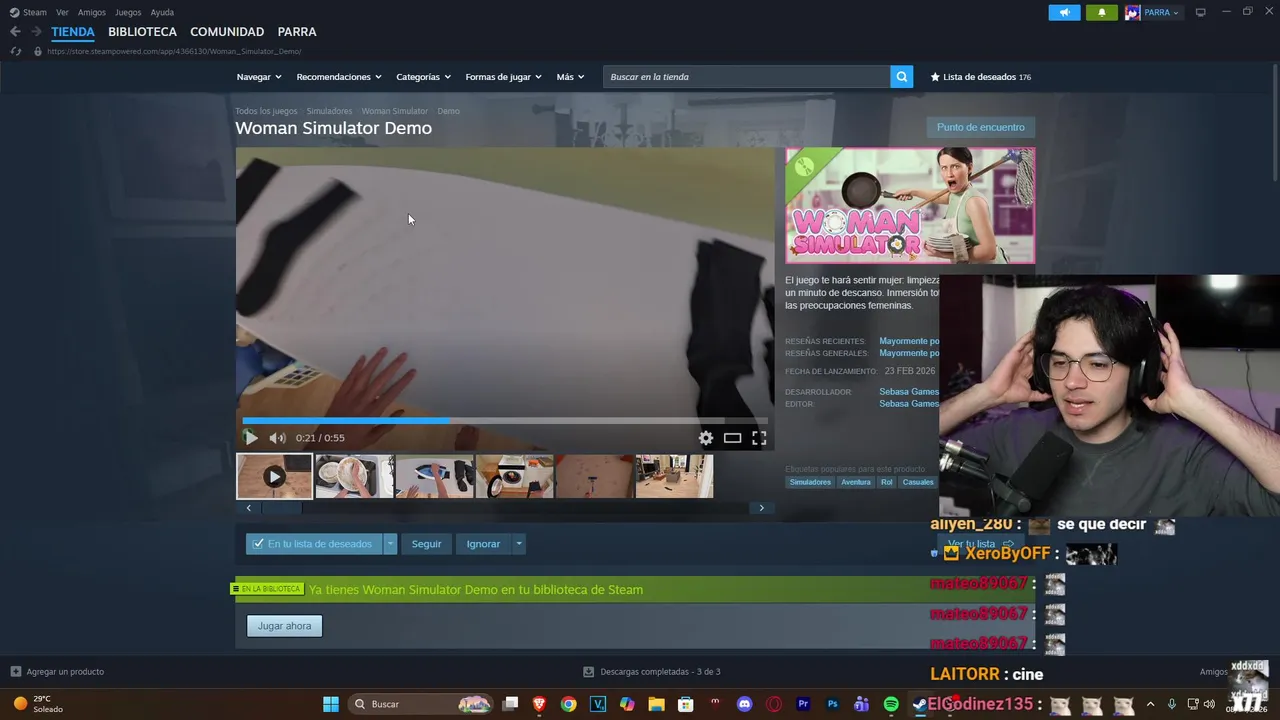Click the Seguir button
This screenshot has height=720, width=1280.
pyautogui.click(x=426, y=544)
